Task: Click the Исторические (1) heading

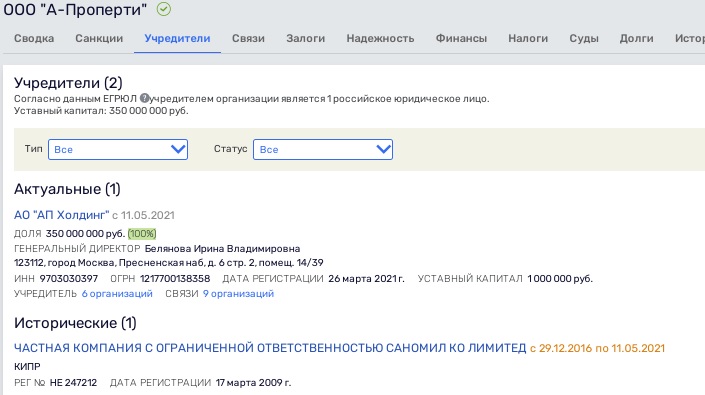Action: coord(75,323)
